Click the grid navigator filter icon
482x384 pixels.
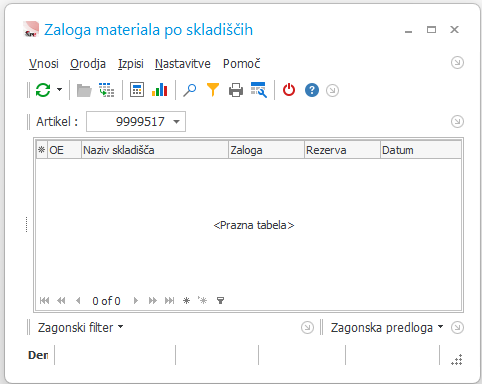pyautogui.click(x=220, y=301)
